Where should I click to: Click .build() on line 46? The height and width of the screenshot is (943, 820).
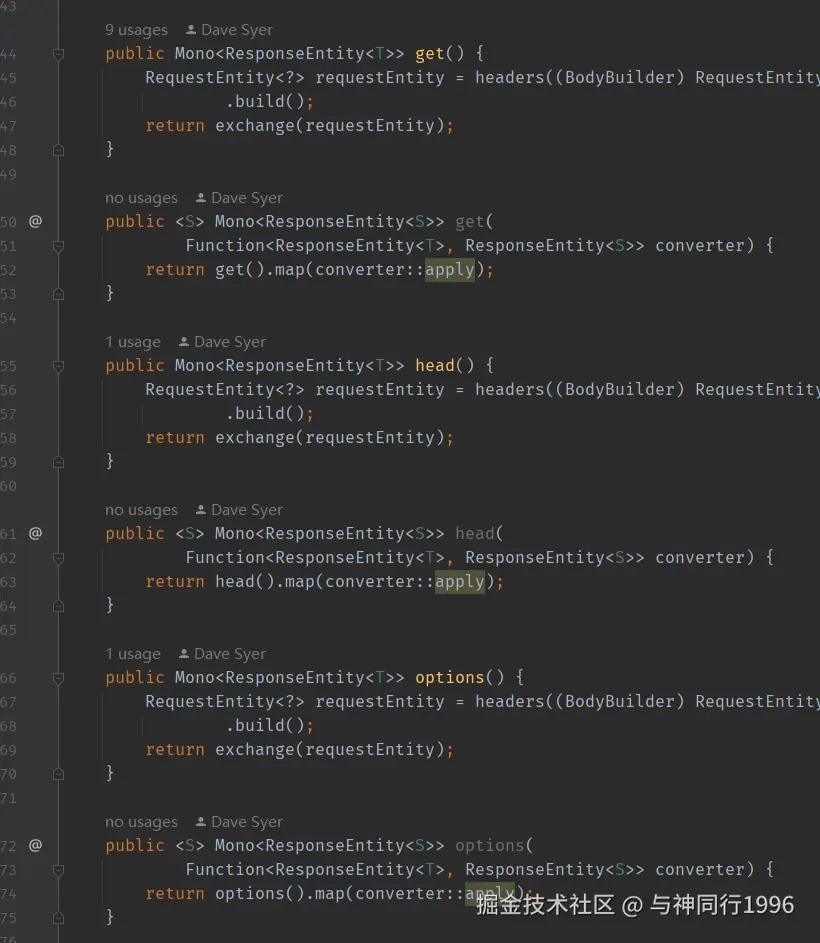265,101
